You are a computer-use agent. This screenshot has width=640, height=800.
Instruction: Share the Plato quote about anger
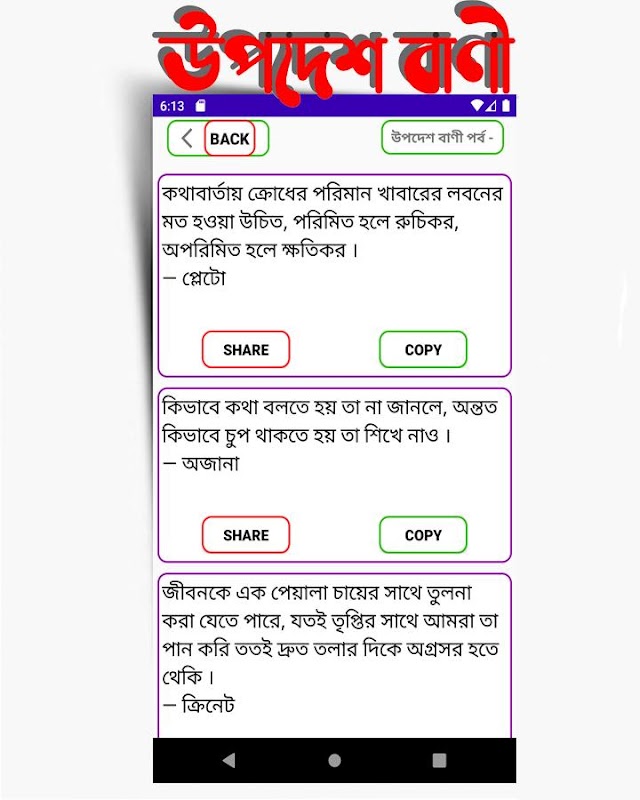click(246, 349)
